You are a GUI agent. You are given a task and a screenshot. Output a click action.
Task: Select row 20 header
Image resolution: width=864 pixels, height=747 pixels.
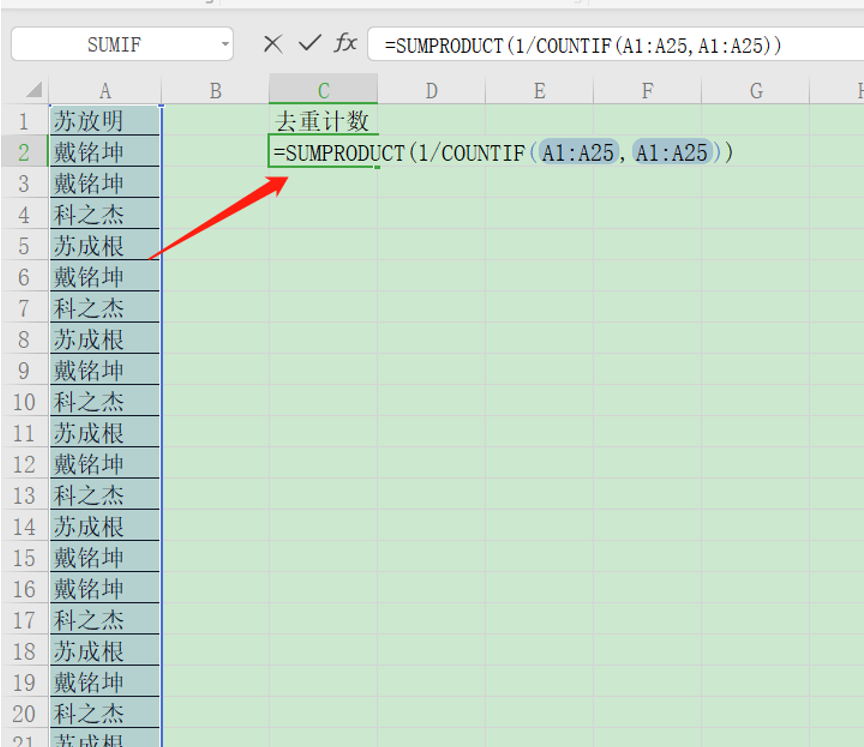click(24, 712)
